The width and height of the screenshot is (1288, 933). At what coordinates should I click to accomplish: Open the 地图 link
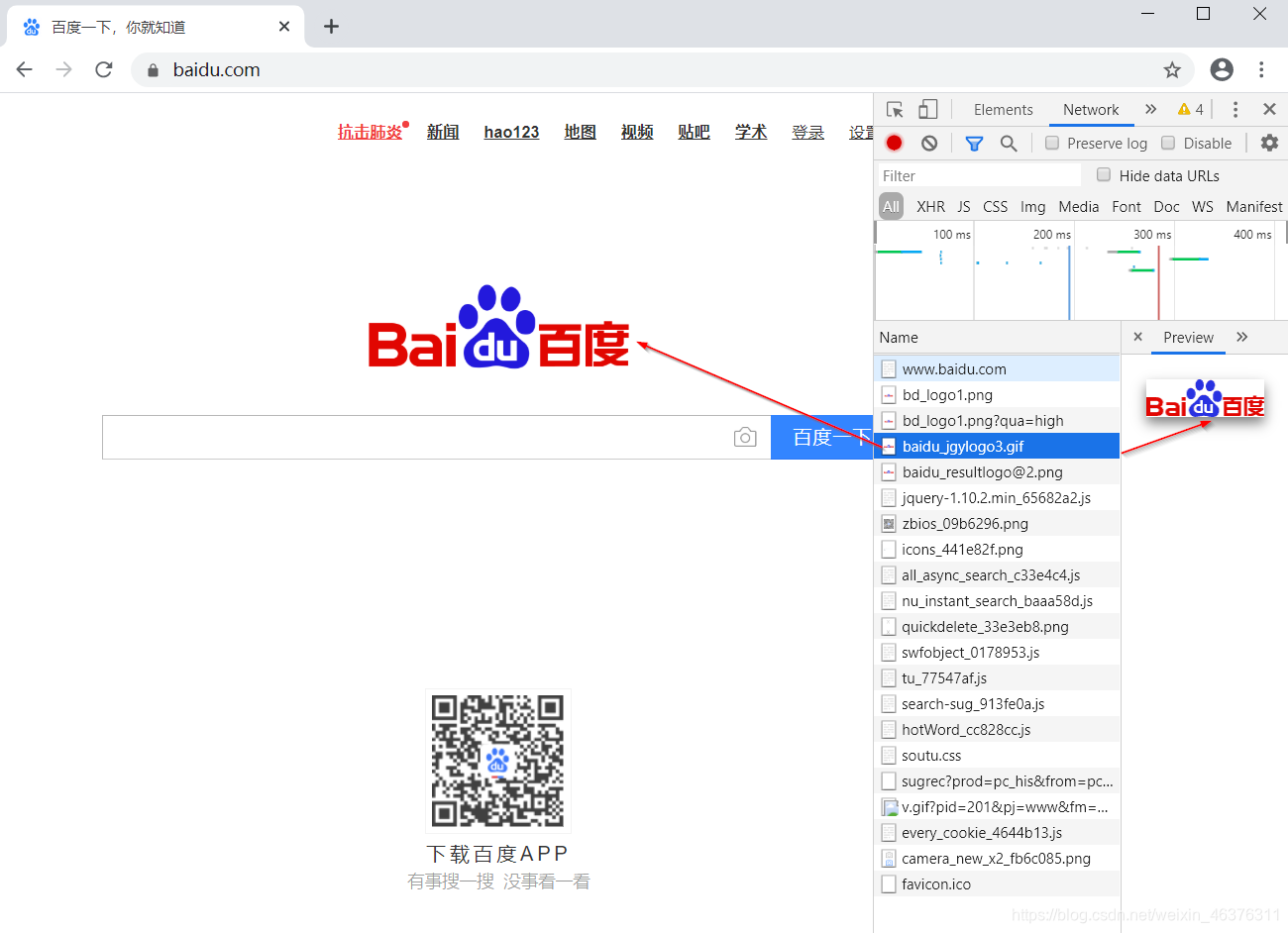pos(580,132)
